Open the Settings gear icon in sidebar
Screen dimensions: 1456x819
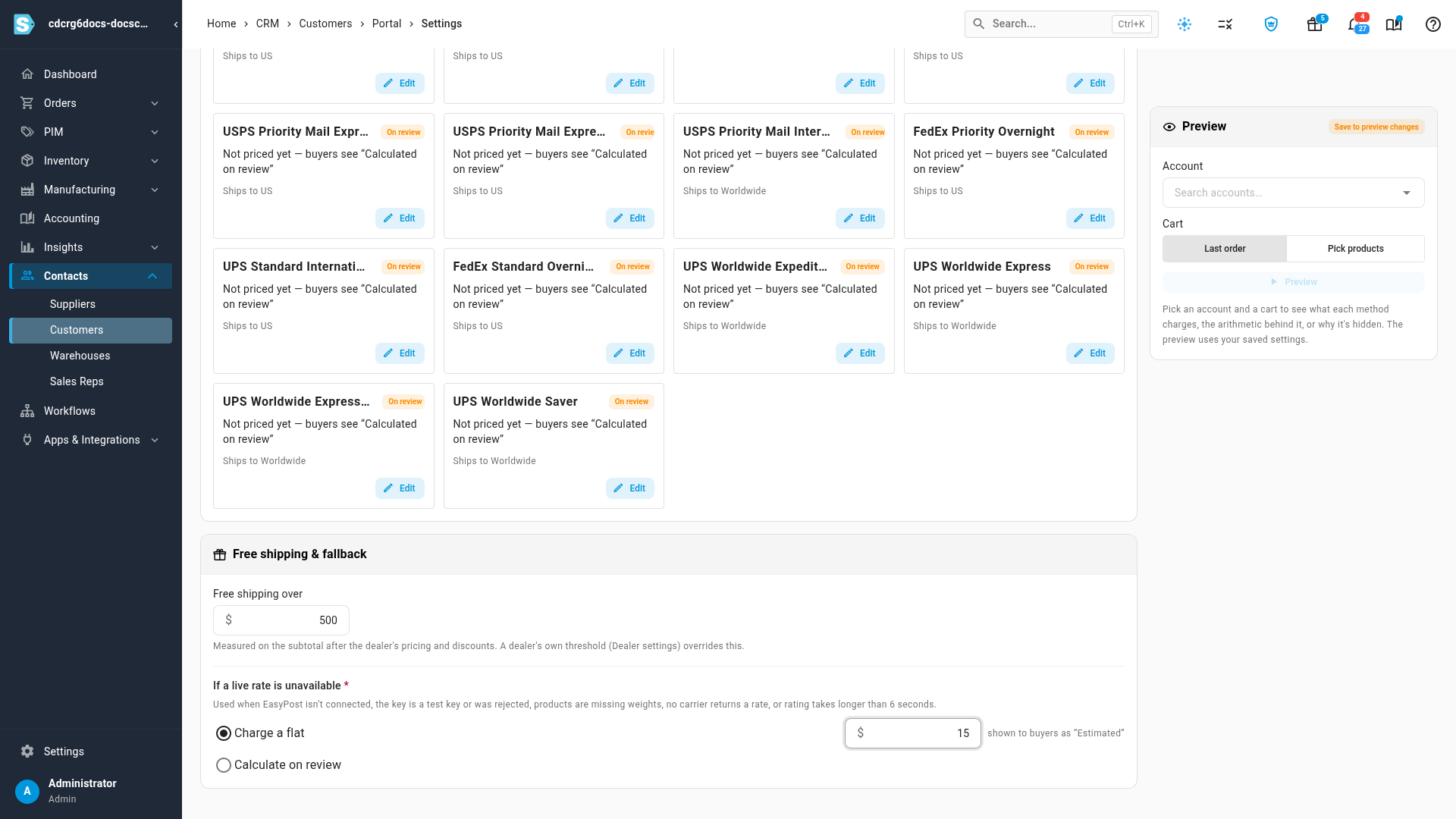point(27,752)
